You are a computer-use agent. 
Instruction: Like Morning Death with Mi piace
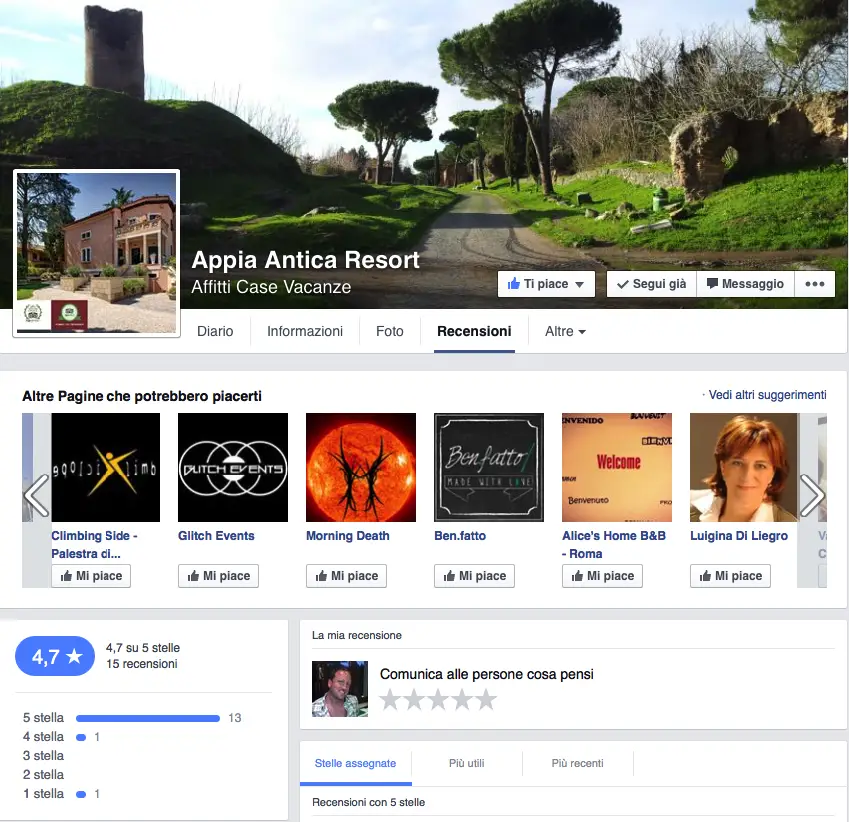coord(347,576)
